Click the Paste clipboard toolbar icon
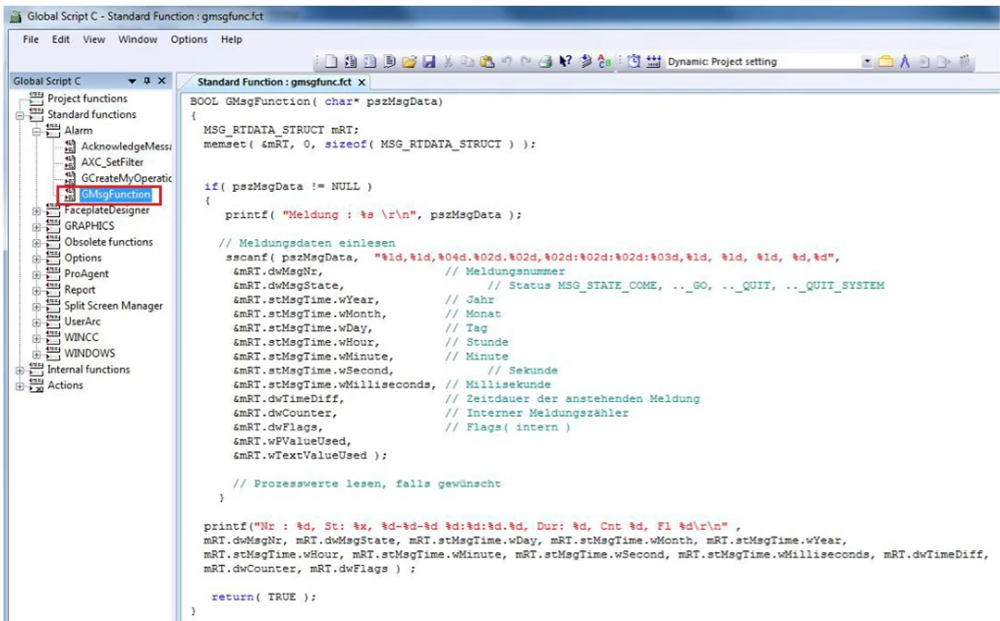1000x621 pixels. (487, 62)
